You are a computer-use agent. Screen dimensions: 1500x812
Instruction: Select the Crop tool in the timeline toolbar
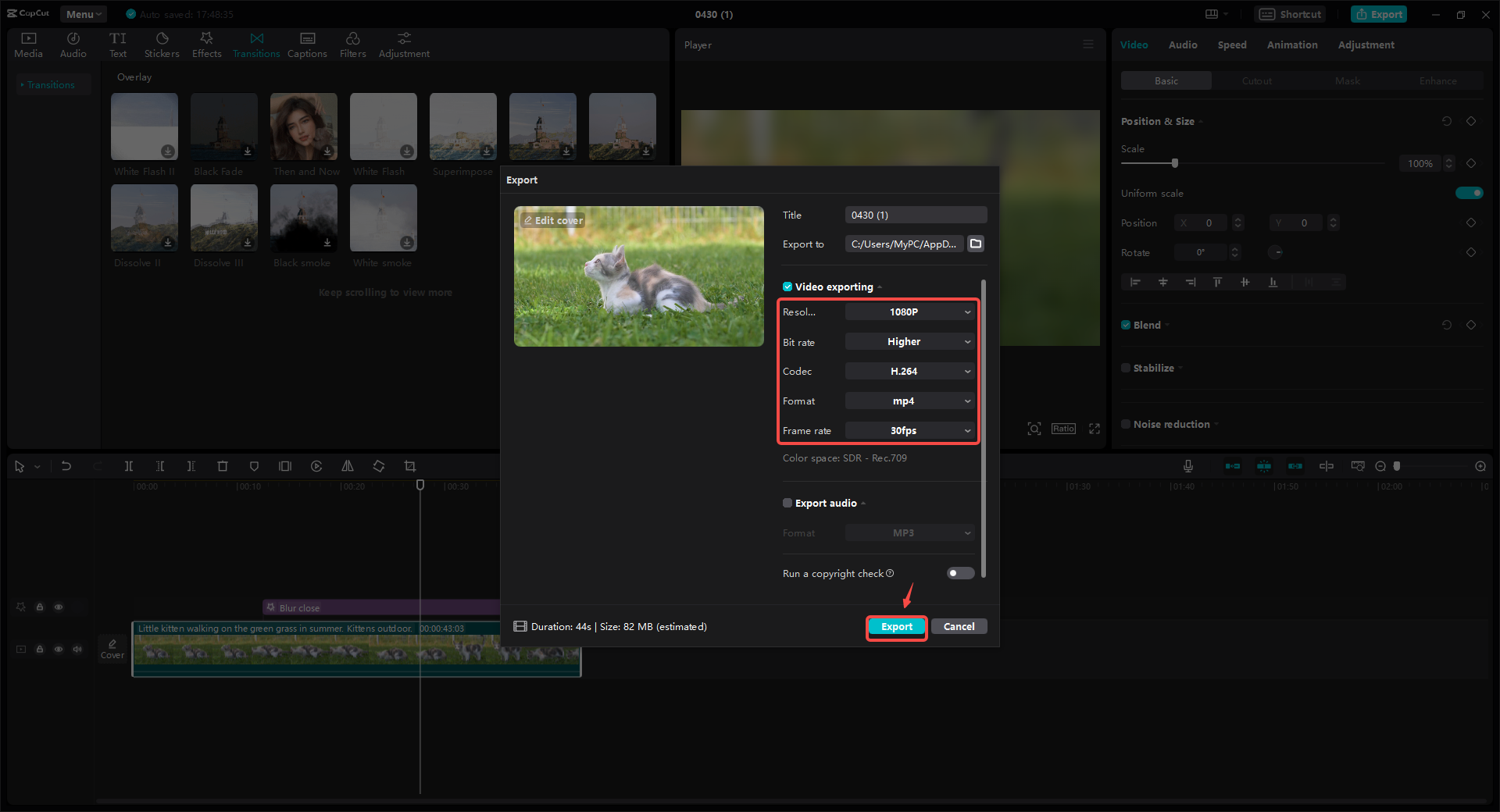[x=410, y=466]
